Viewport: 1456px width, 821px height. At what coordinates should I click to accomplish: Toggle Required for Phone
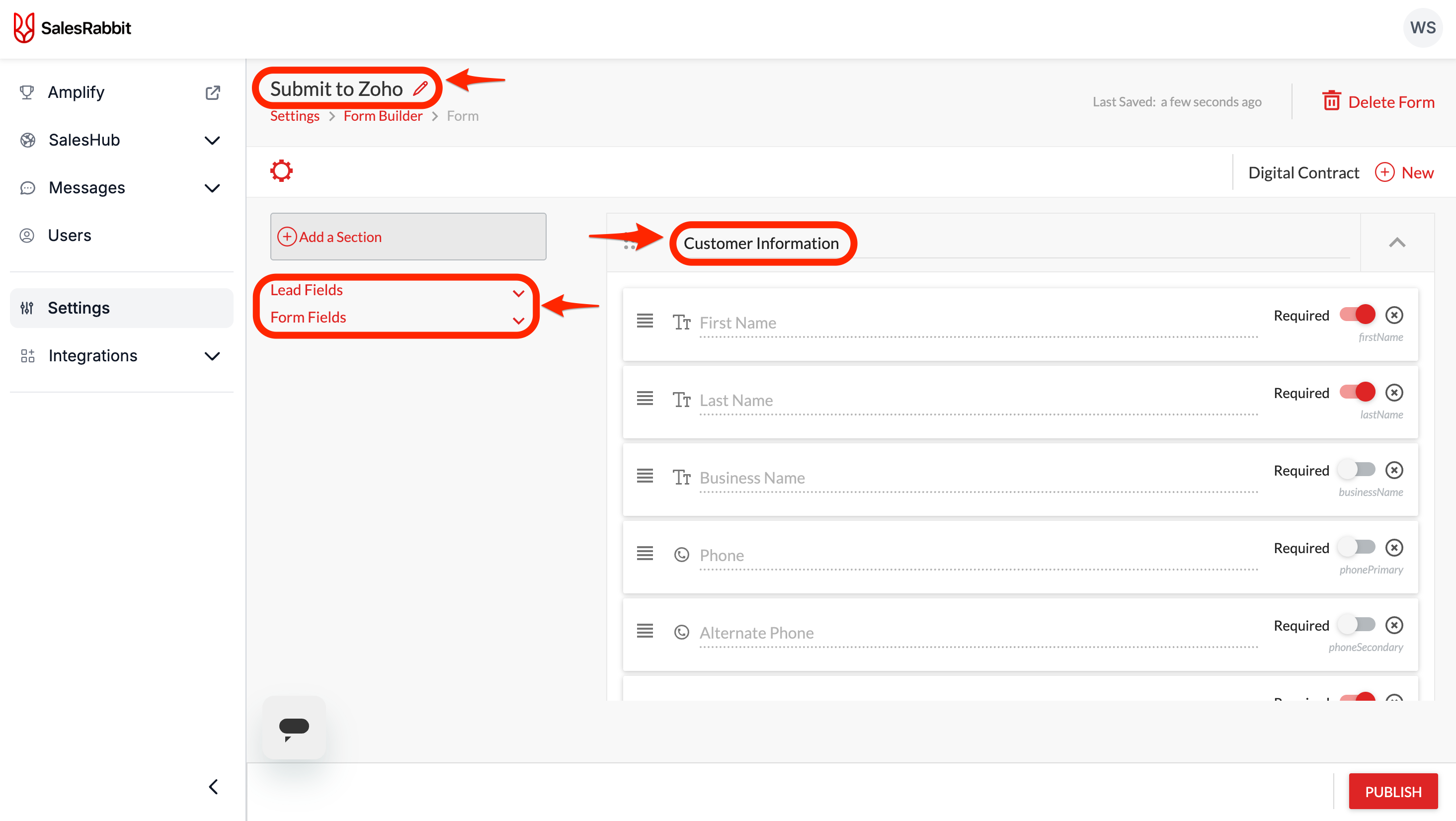[x=1357, y=547]
